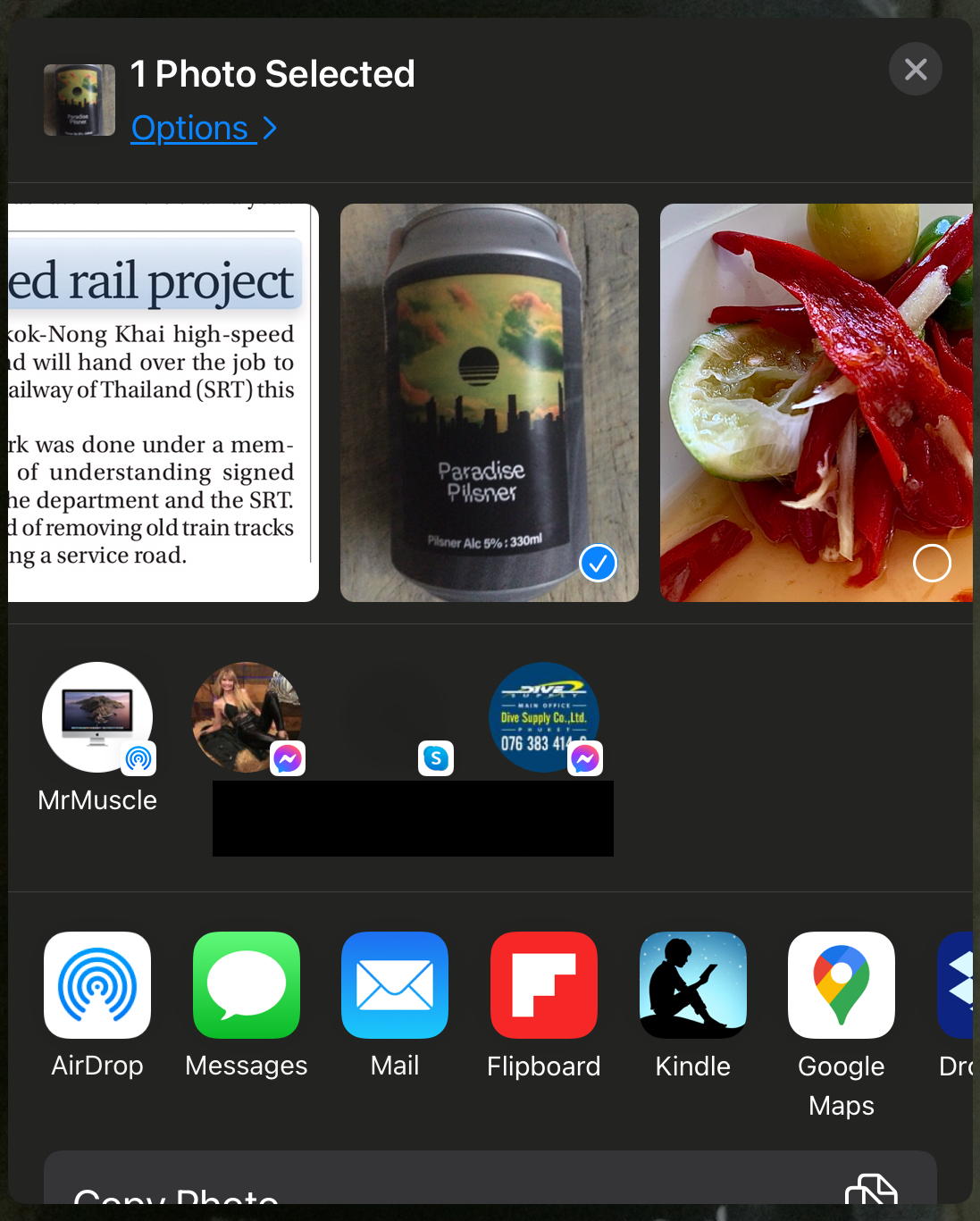Image resolution: width=980 pixels, height=1221 pixels.
Task: Tap the partially visible Dropbox app icon
Action: coord(955,985)
